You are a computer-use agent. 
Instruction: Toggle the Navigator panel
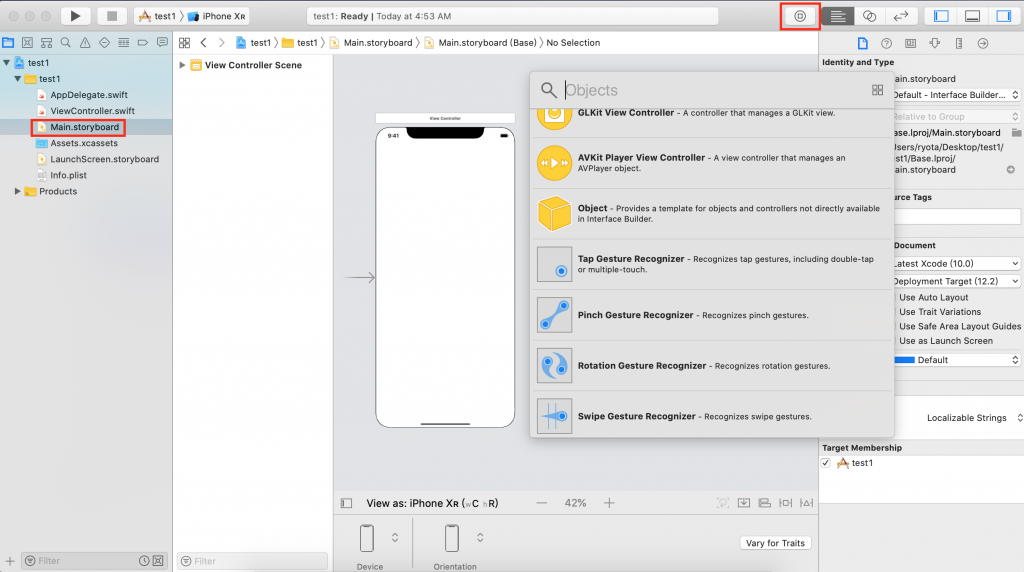(941, 16)
